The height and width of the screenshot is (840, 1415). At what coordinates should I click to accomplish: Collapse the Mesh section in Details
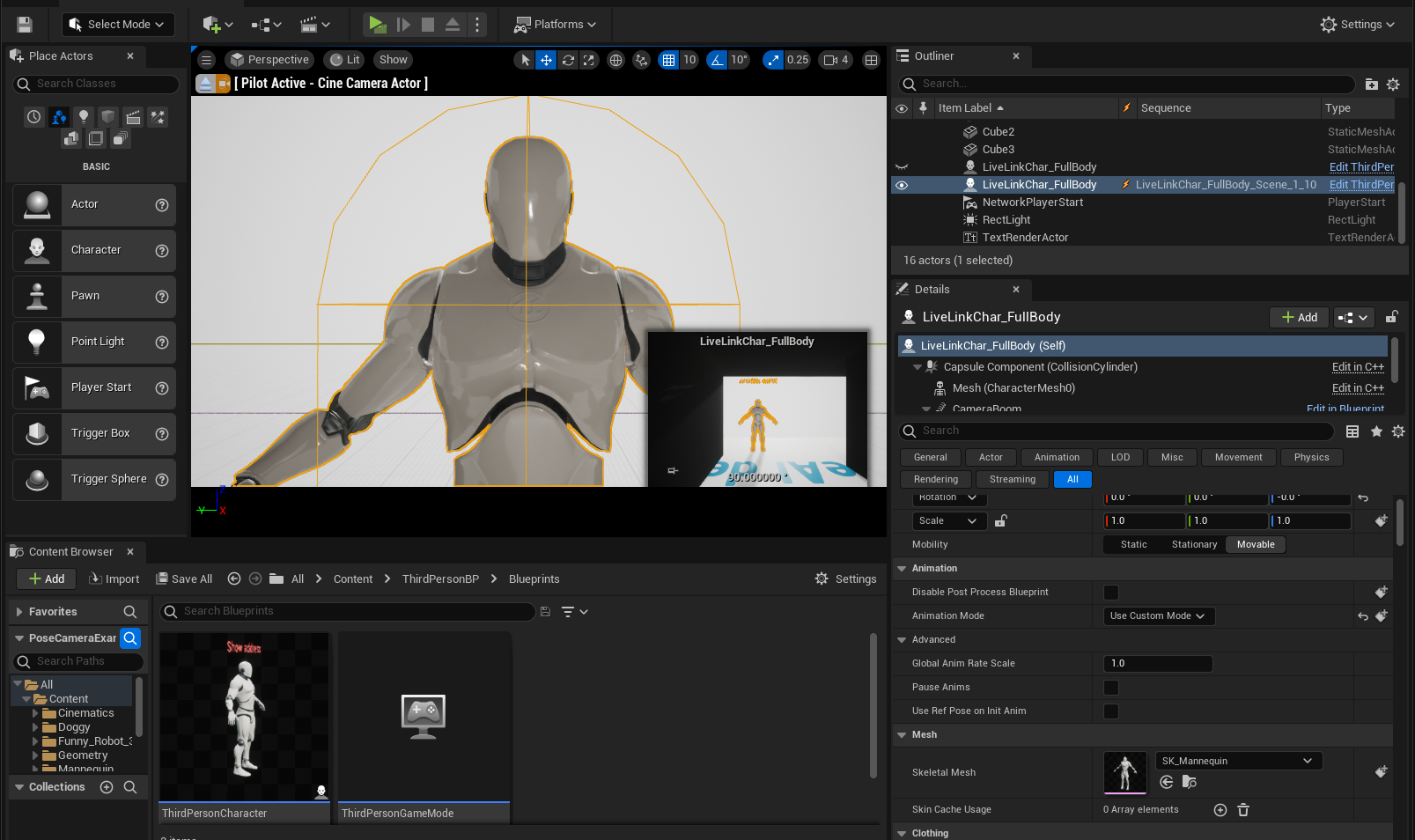(902, 735)
